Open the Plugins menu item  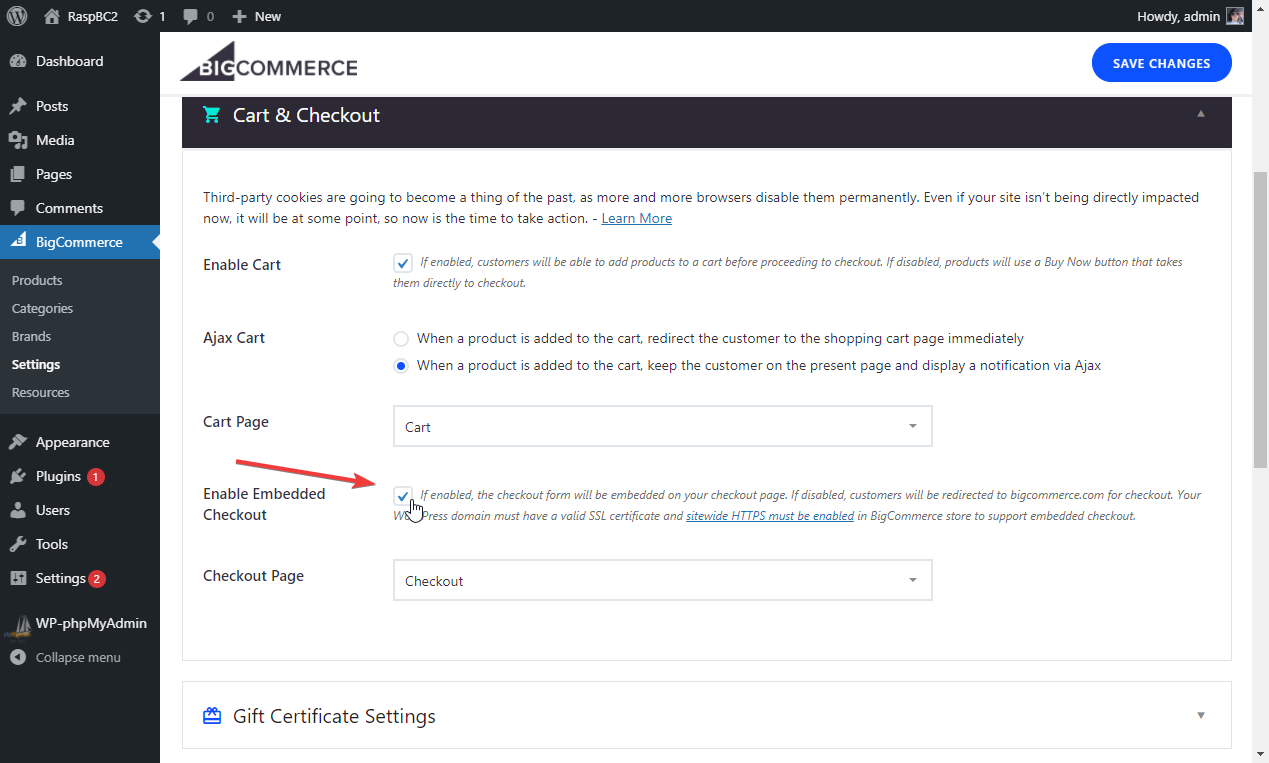click(x=58, y=476)
